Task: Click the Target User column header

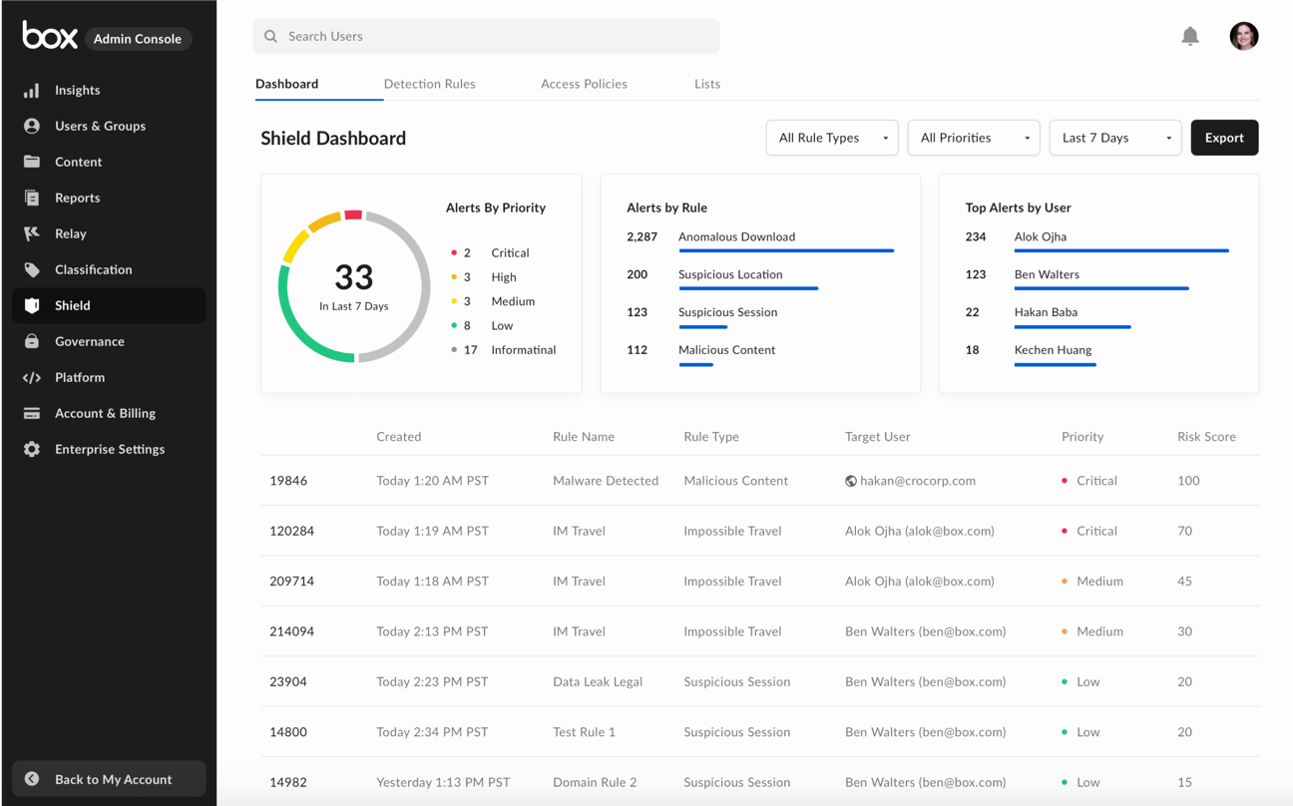Action: click(x=878, y=437)
